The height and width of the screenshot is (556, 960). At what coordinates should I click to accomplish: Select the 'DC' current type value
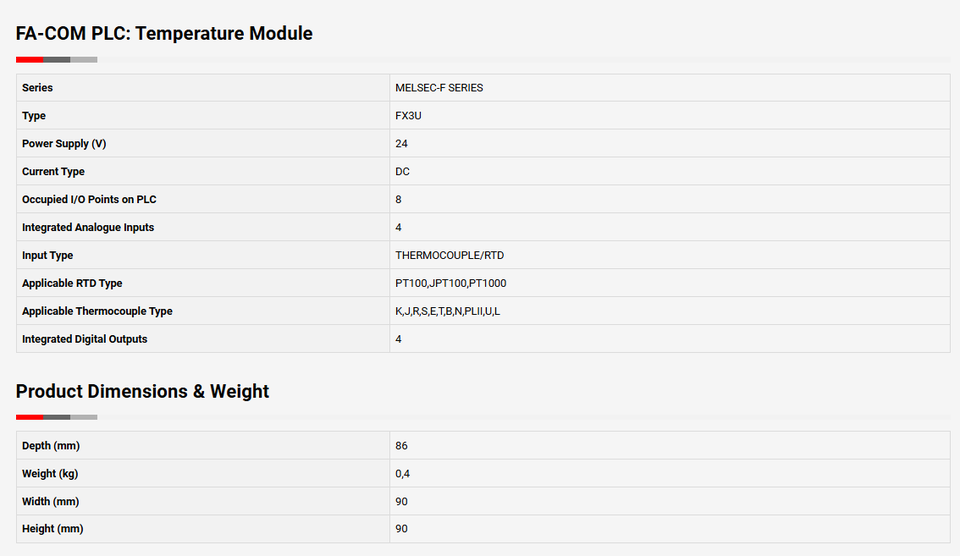pyautogui.click(x=403, y=172)
